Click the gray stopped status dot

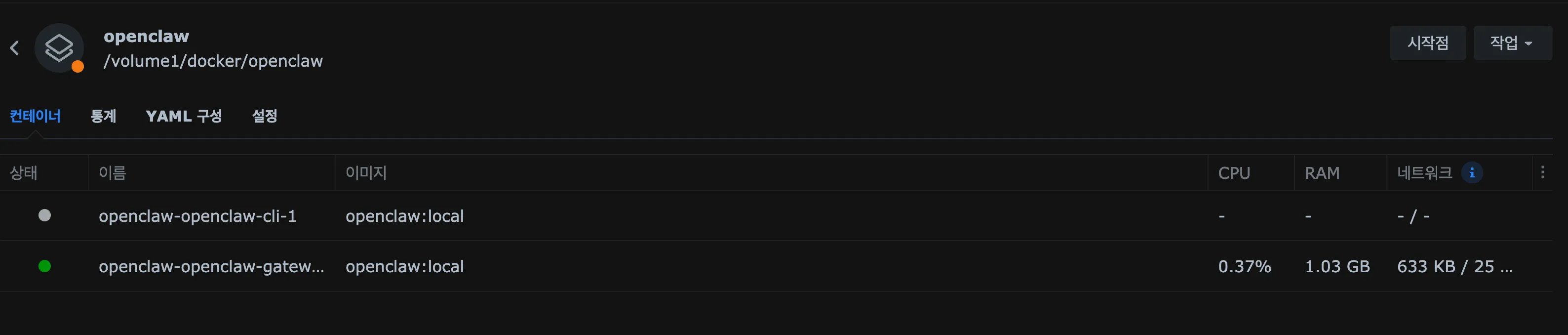[44, 215]
